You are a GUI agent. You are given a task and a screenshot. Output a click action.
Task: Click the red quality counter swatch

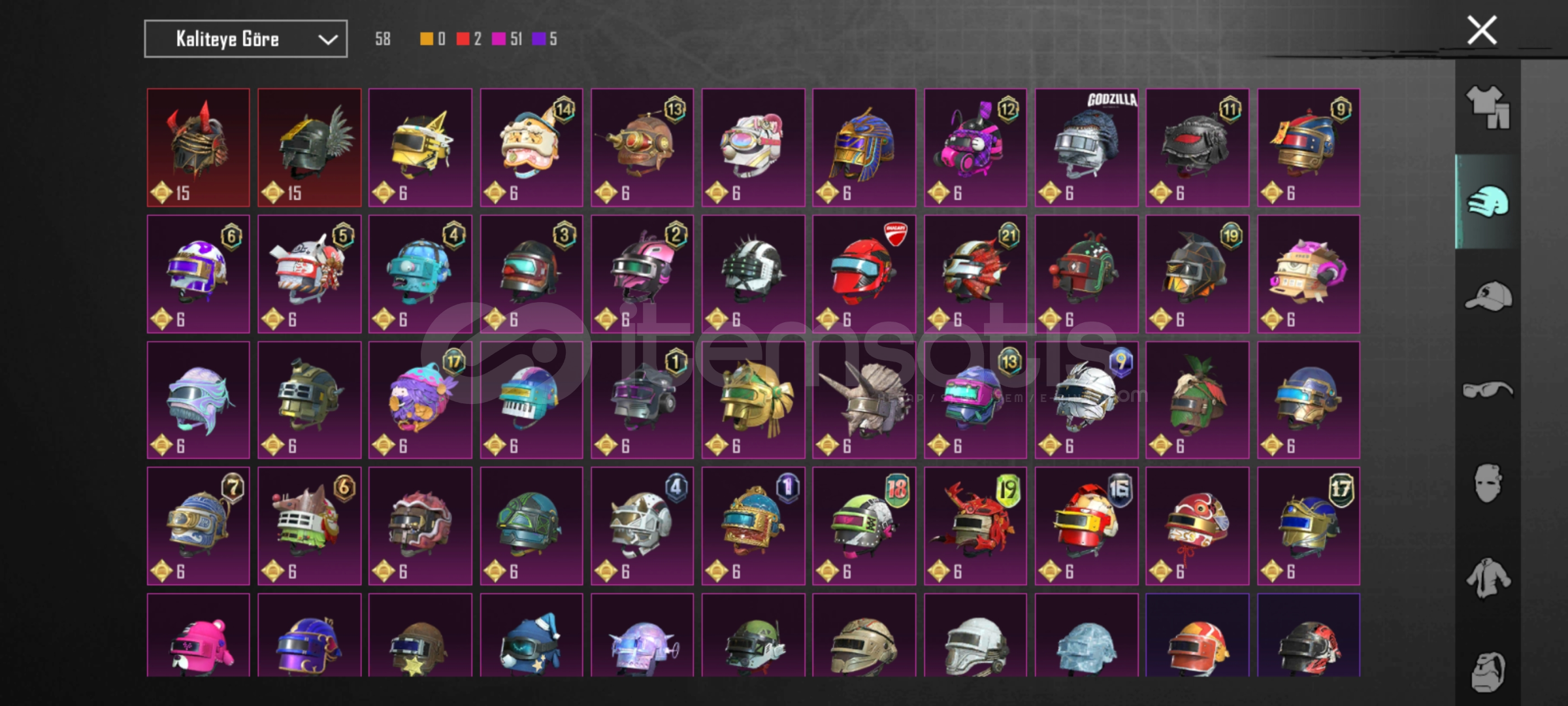point(463,39)
